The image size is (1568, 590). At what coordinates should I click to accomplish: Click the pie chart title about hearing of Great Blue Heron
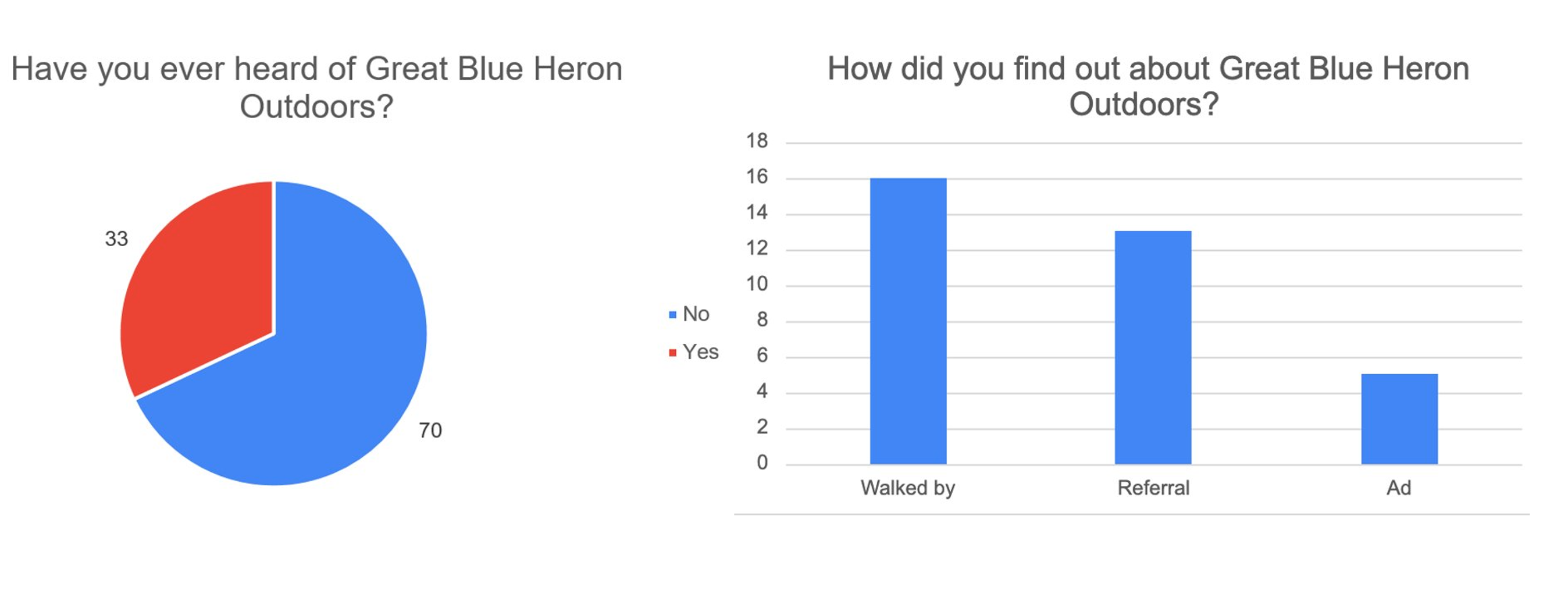[x=316, y=87]
